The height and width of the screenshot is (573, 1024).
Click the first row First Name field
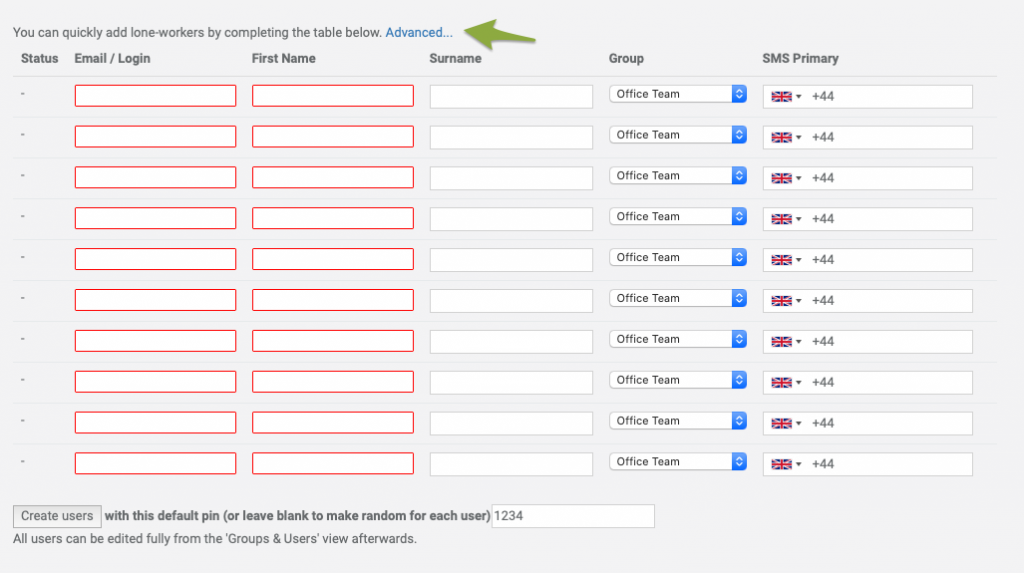[333, 96]
